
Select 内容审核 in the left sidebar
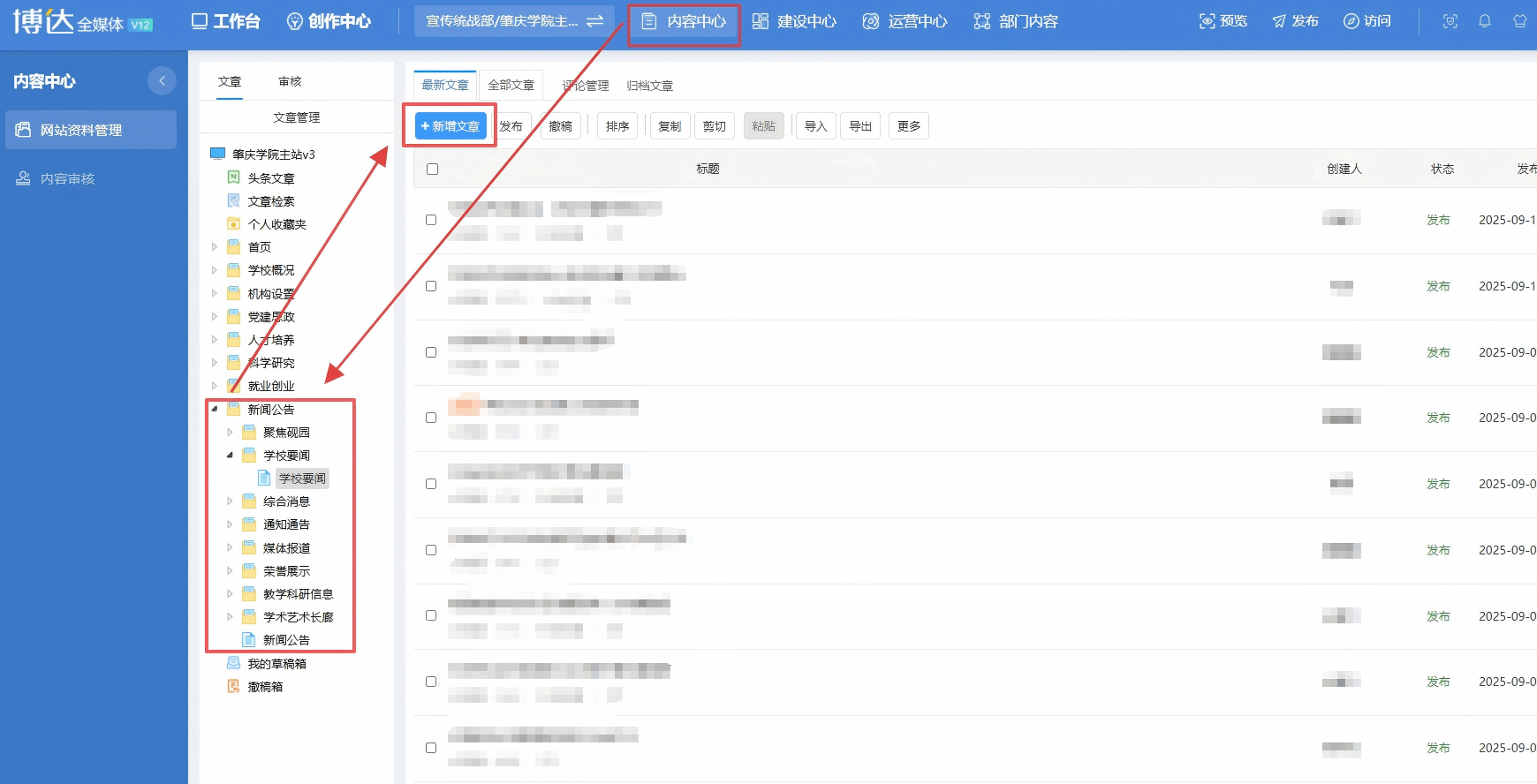[67, 179]
